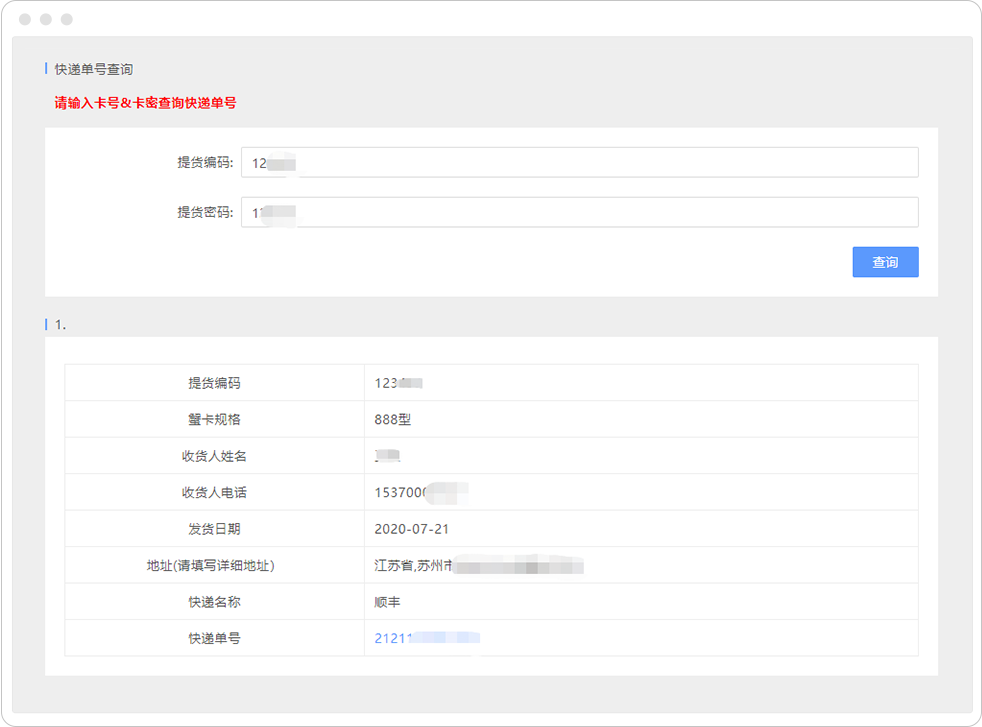Click the 快递名称 value 顺丰
Viewport: 982px width, 727px height.
click(388, 602)
